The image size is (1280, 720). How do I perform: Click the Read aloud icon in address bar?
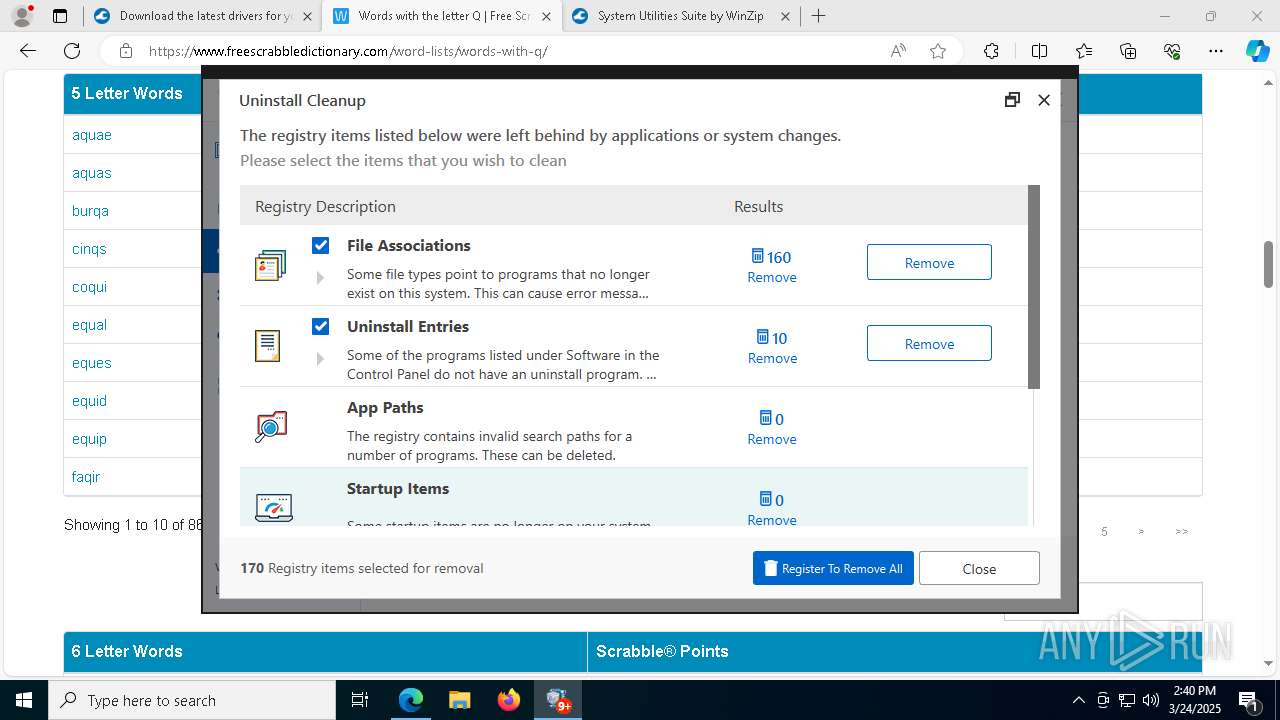(898, 51)
